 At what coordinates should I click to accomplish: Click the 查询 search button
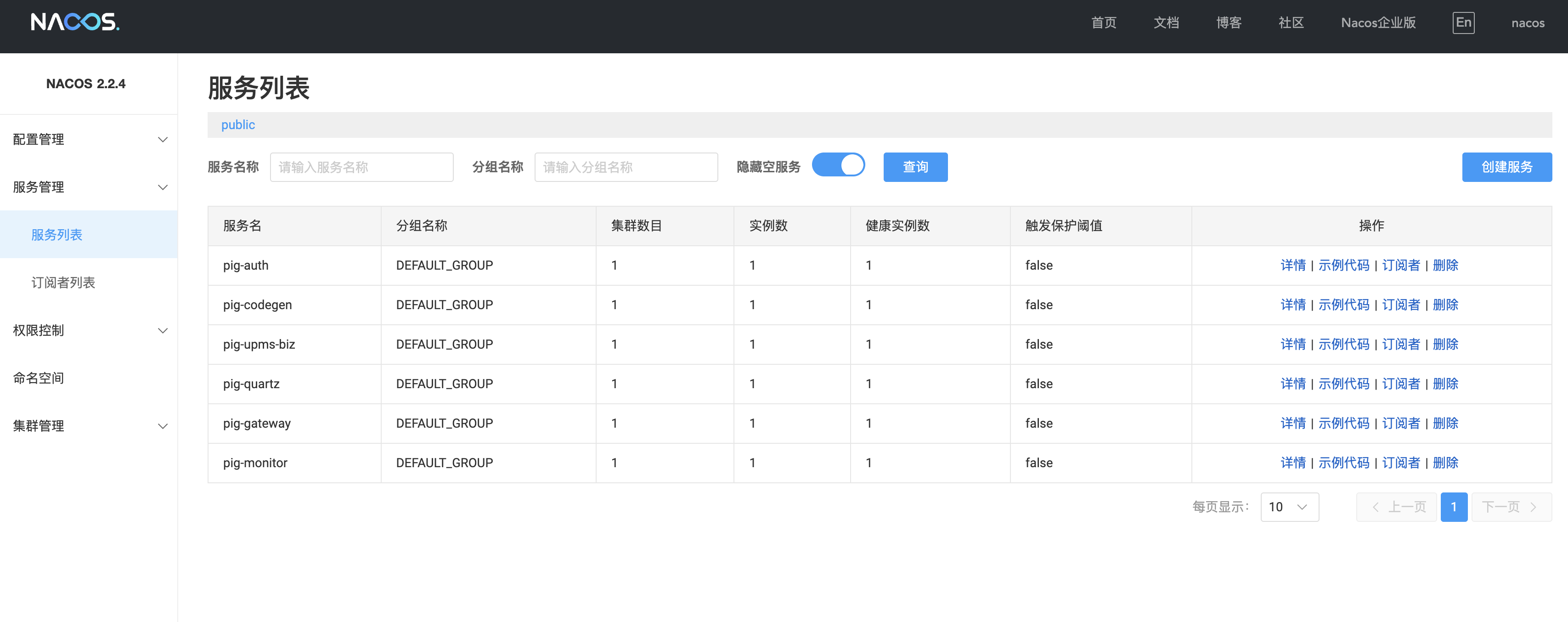[x=915, y=167]
